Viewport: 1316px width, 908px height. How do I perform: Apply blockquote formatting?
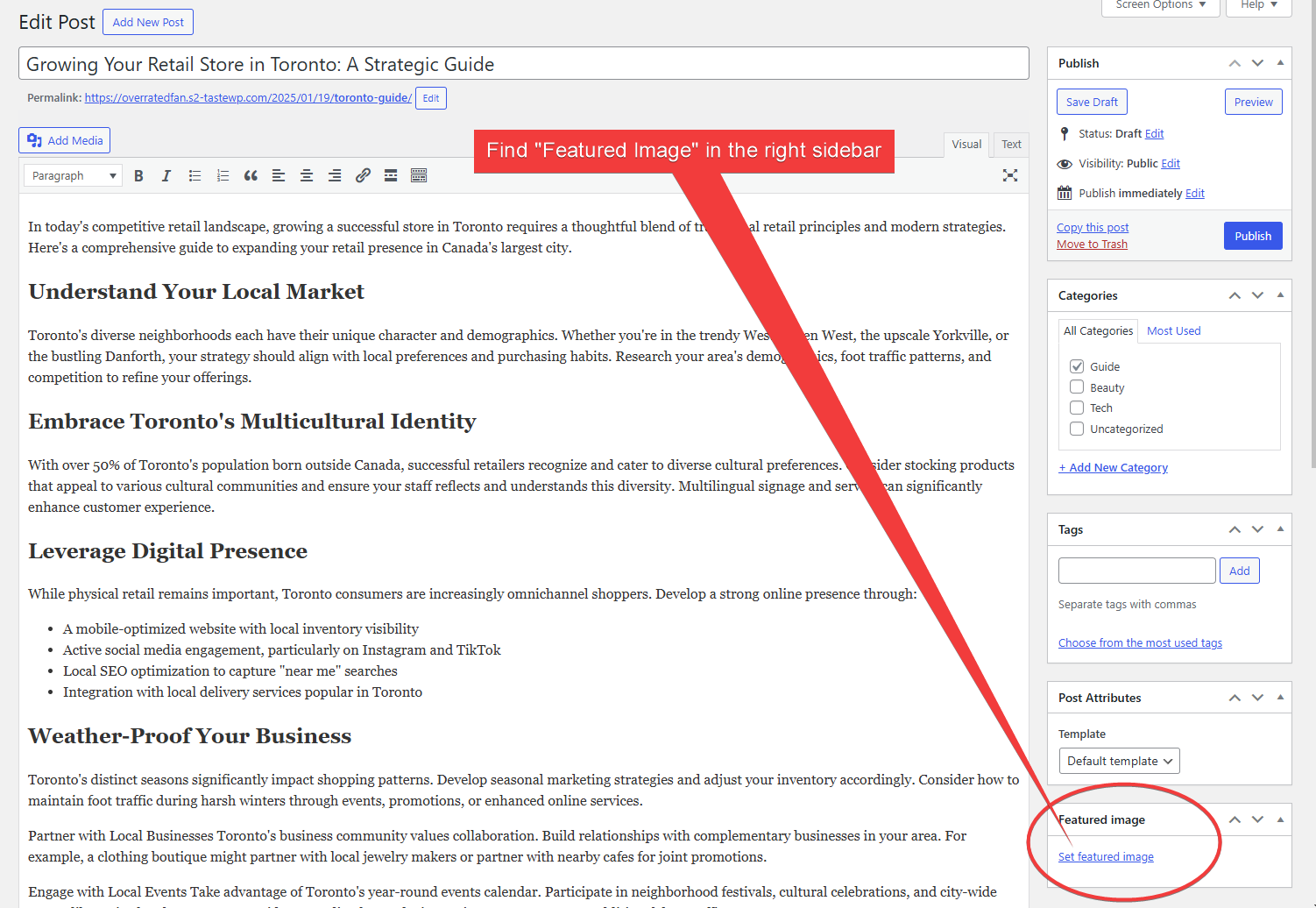point(251,176)
